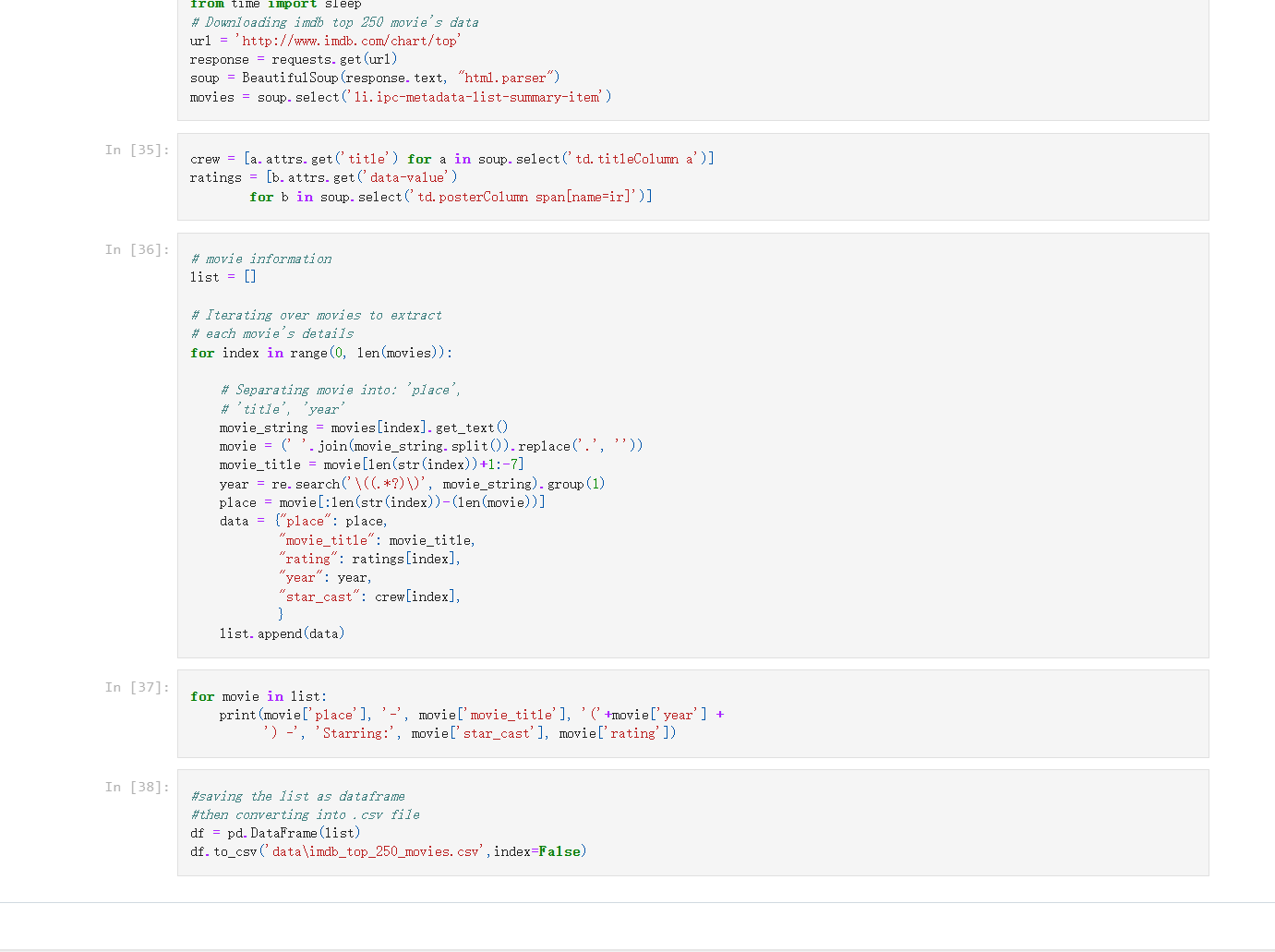Screen dimensions: 1275x952
Task: Click the '#saving the list as dataframe' comment
Action: tap(297, 796)
